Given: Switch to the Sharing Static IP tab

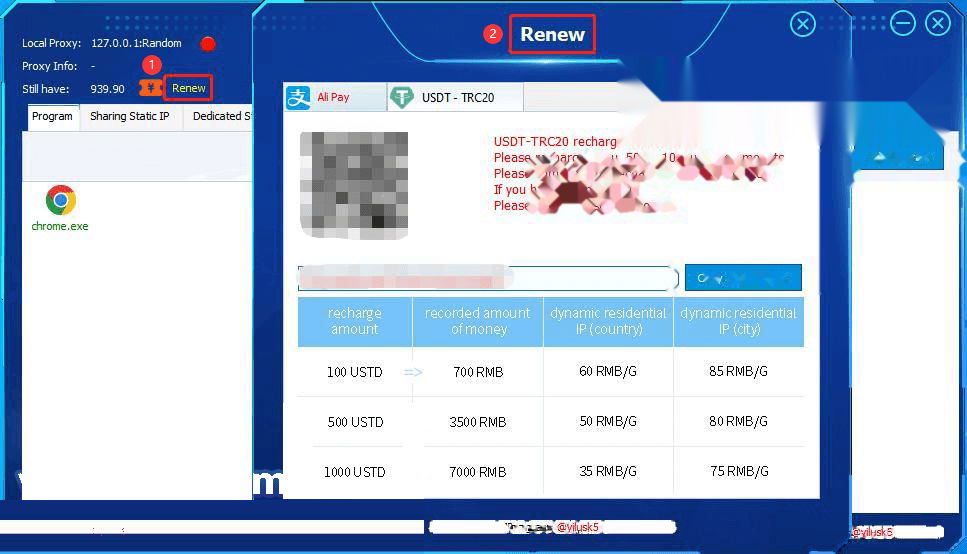Looking at the screenshot, I should point(130,116).
